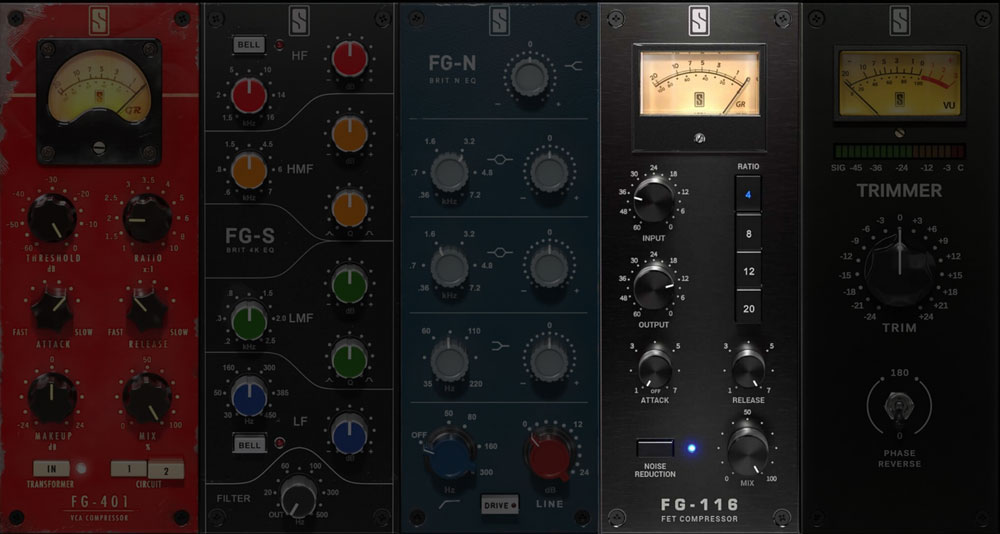
Task: Click the Slate logo atop the Trimmer module
Action: coord(900,21)
